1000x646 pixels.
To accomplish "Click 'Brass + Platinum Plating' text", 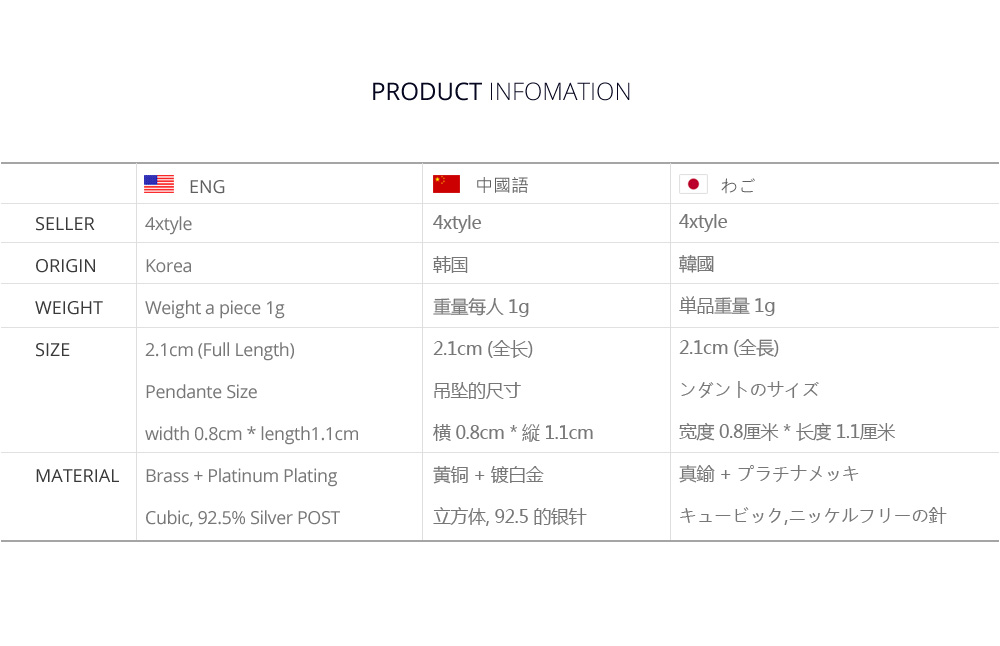I will pos(241,476).
